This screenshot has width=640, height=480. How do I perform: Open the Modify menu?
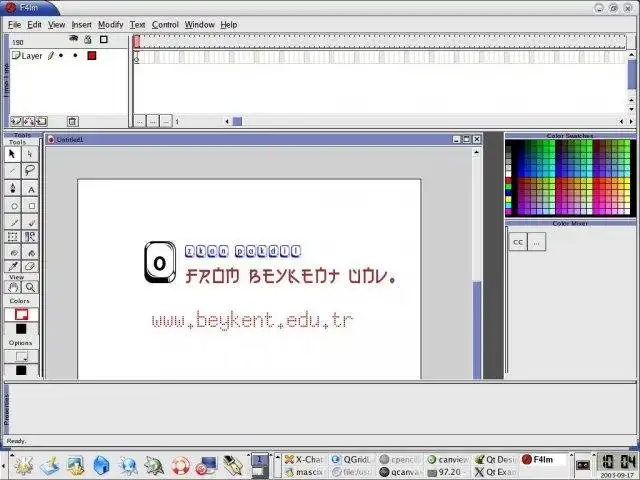[110, 25]
